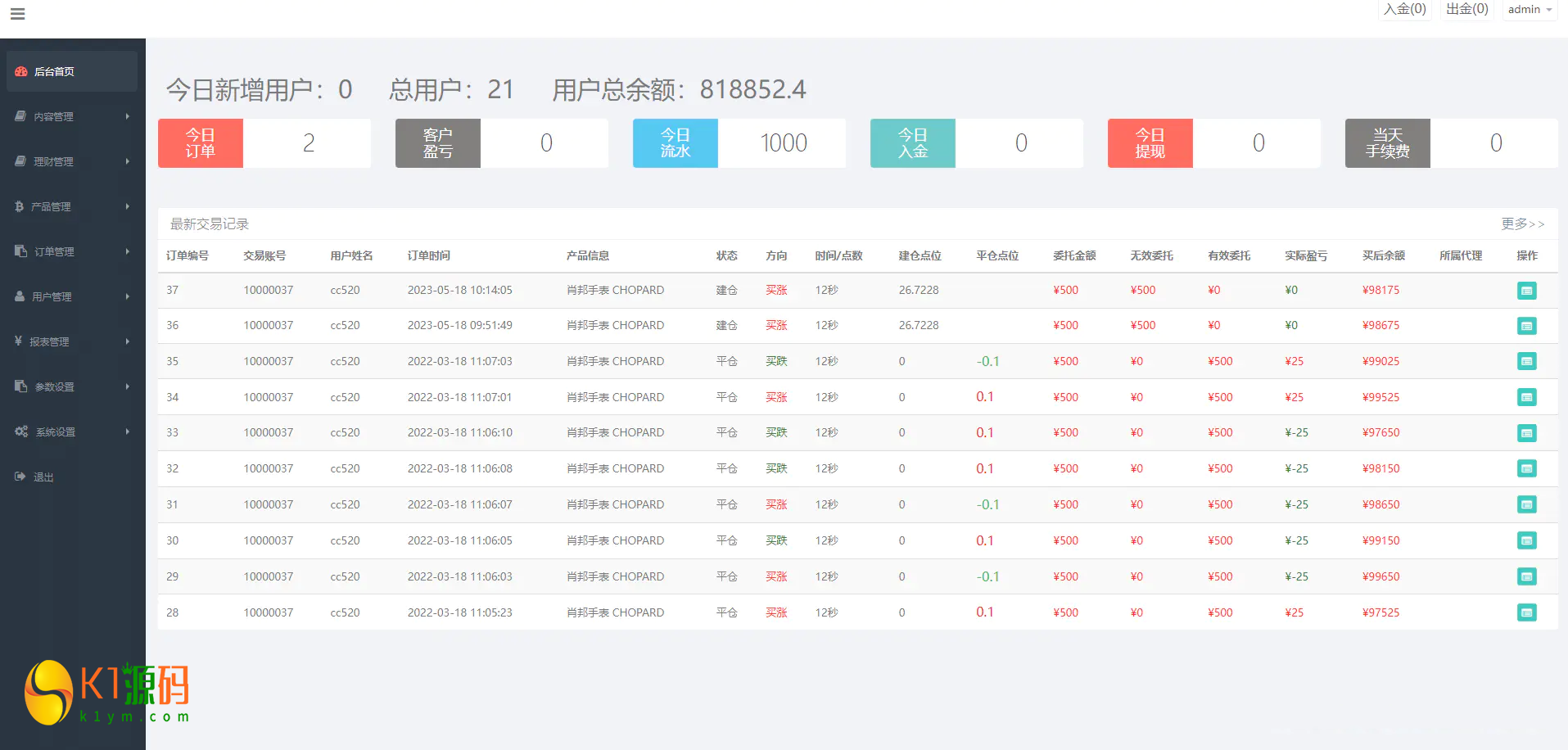Open the detail icon for order 37

1526,291
